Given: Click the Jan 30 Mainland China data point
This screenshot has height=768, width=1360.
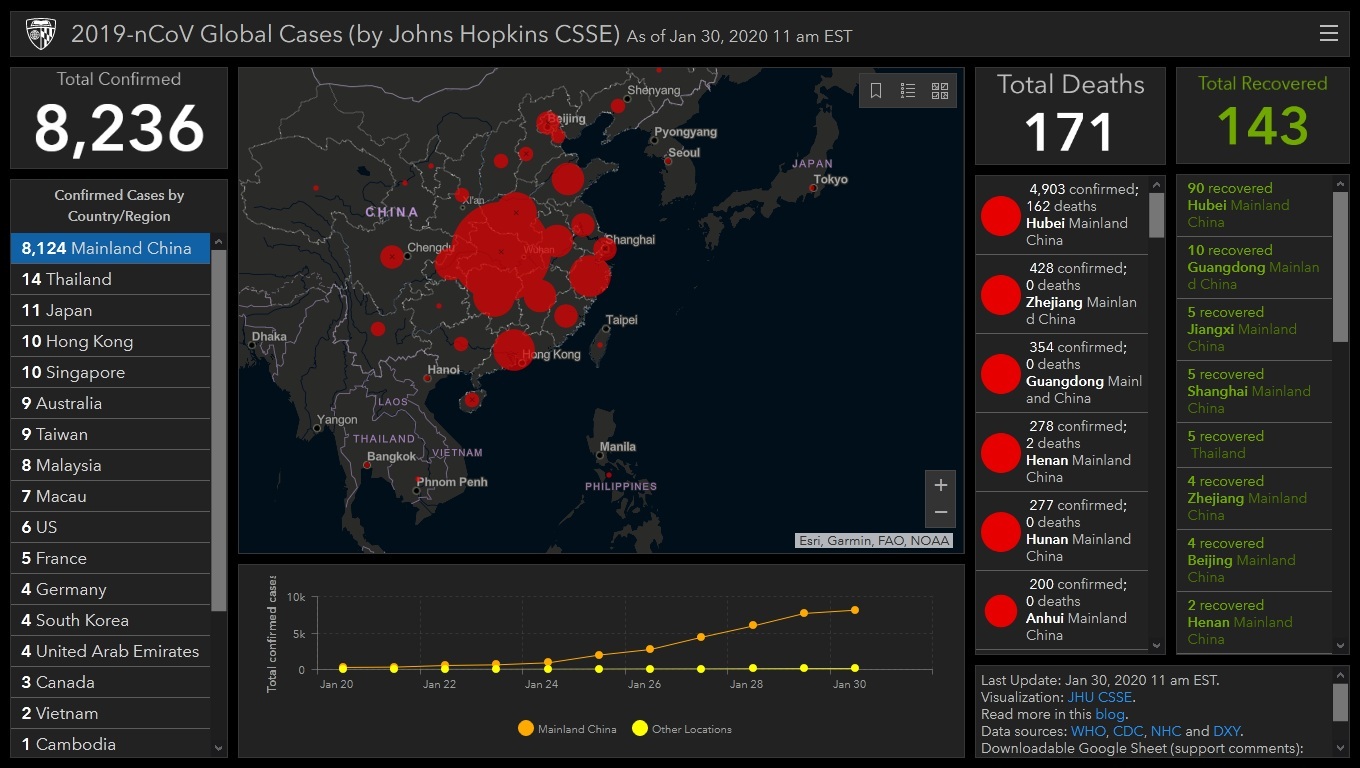Looking at the screenshot, I should [855, 610].
